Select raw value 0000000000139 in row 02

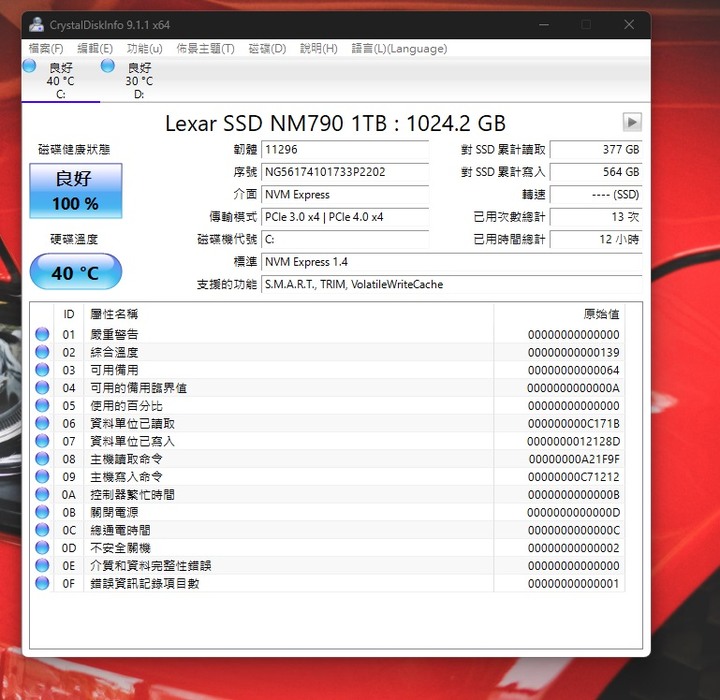pyautogui.click(x=574, y=352)
